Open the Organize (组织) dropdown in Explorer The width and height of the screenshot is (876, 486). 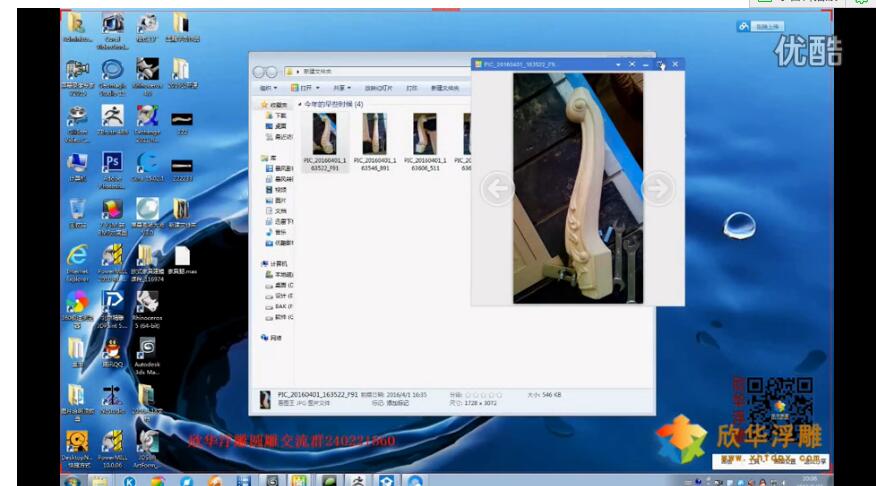coord(268,88)
